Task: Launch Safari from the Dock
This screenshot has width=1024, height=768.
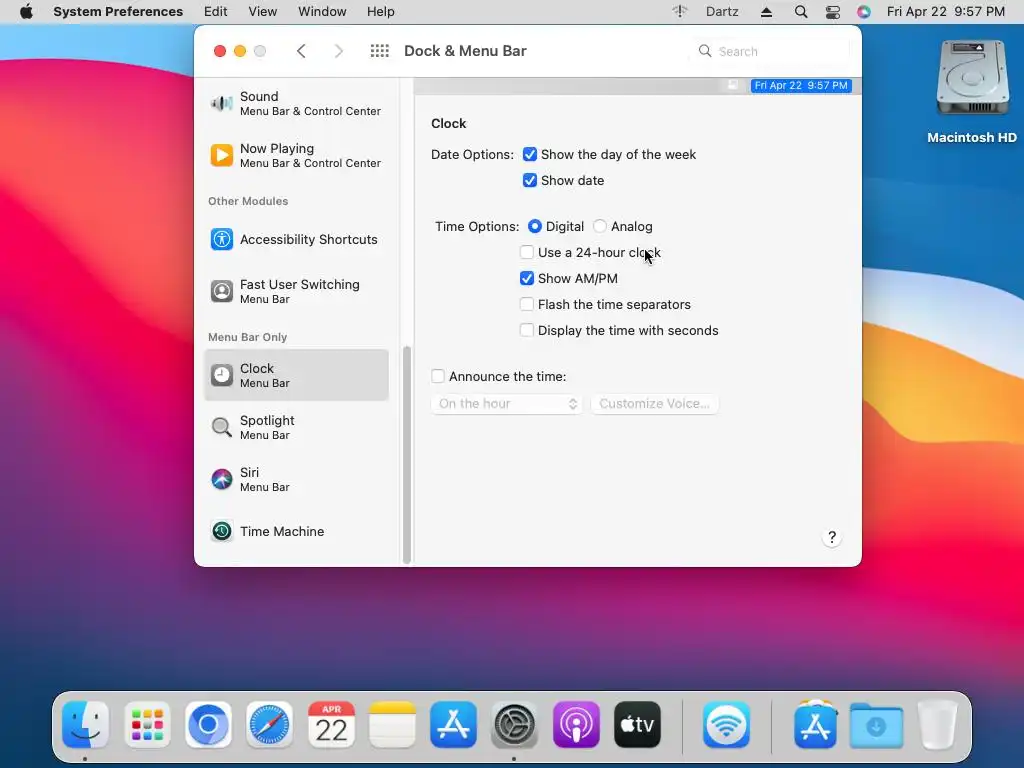Action: (270, 724)
